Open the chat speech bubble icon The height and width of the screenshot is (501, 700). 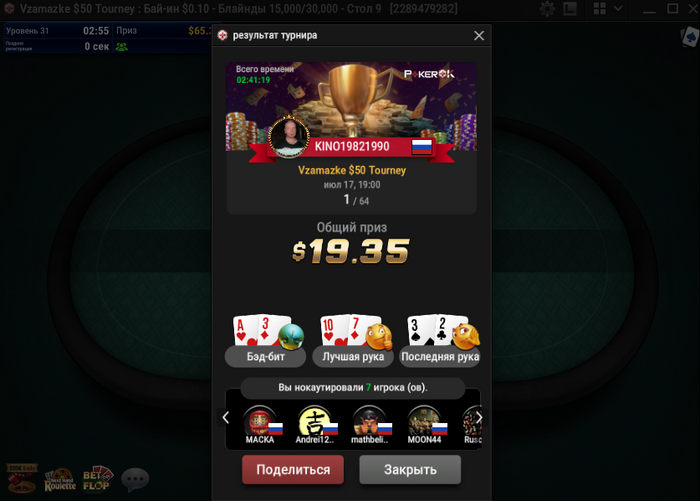coord(135,479)
